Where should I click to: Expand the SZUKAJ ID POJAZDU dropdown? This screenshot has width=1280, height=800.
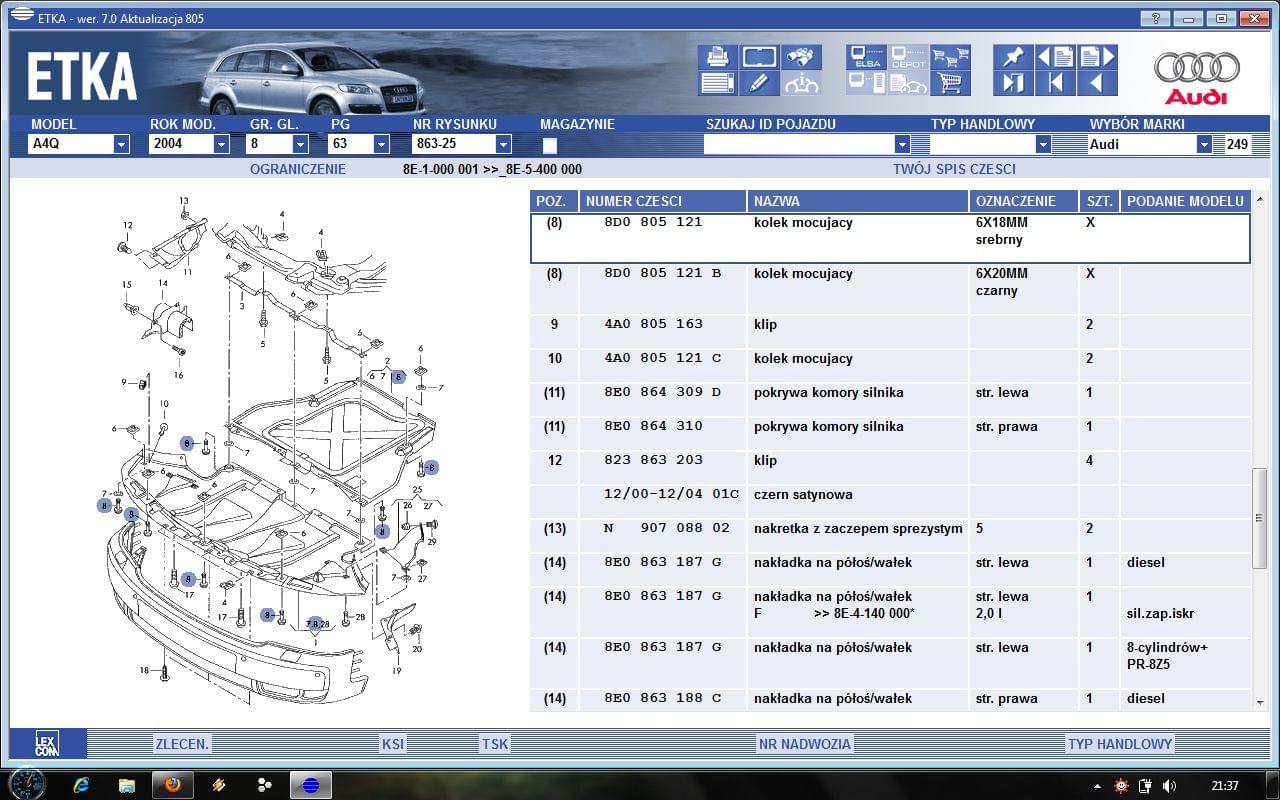[902, 144]
